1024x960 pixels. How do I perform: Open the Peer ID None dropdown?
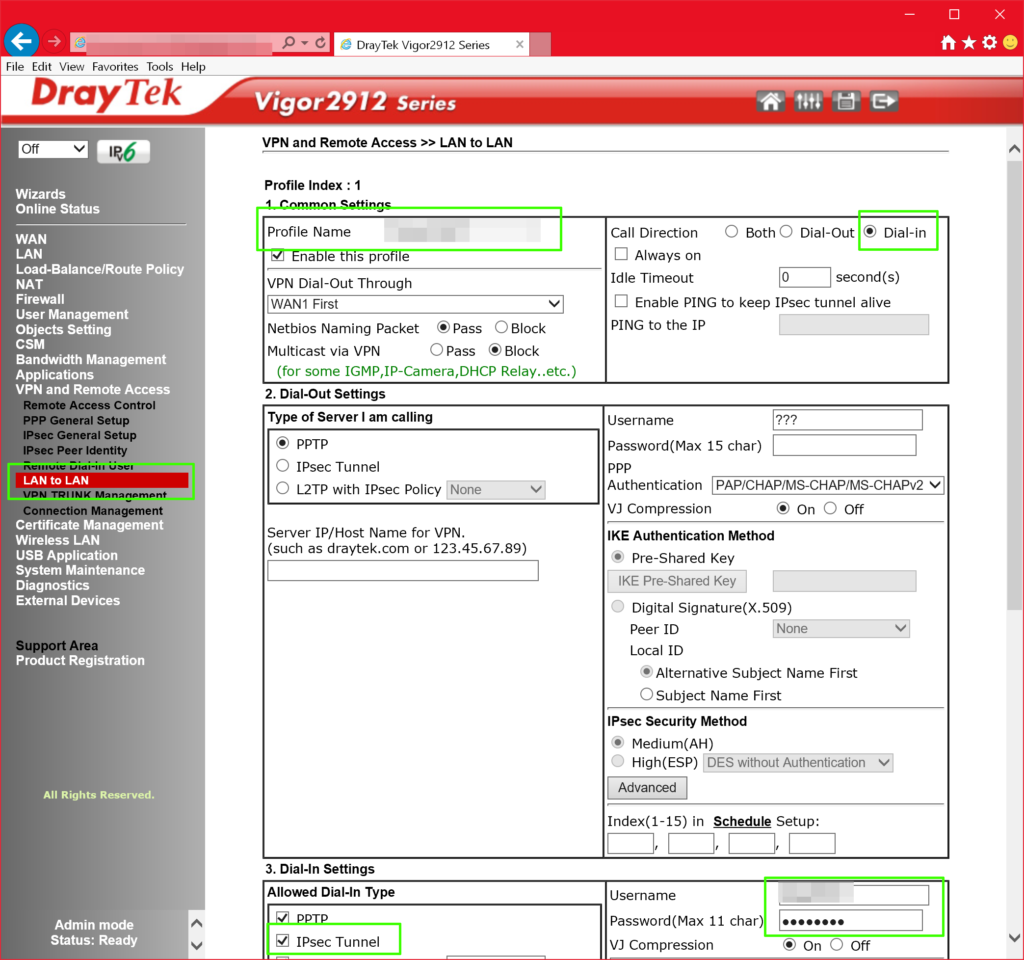pyautogui.click(x=841, y=629)
